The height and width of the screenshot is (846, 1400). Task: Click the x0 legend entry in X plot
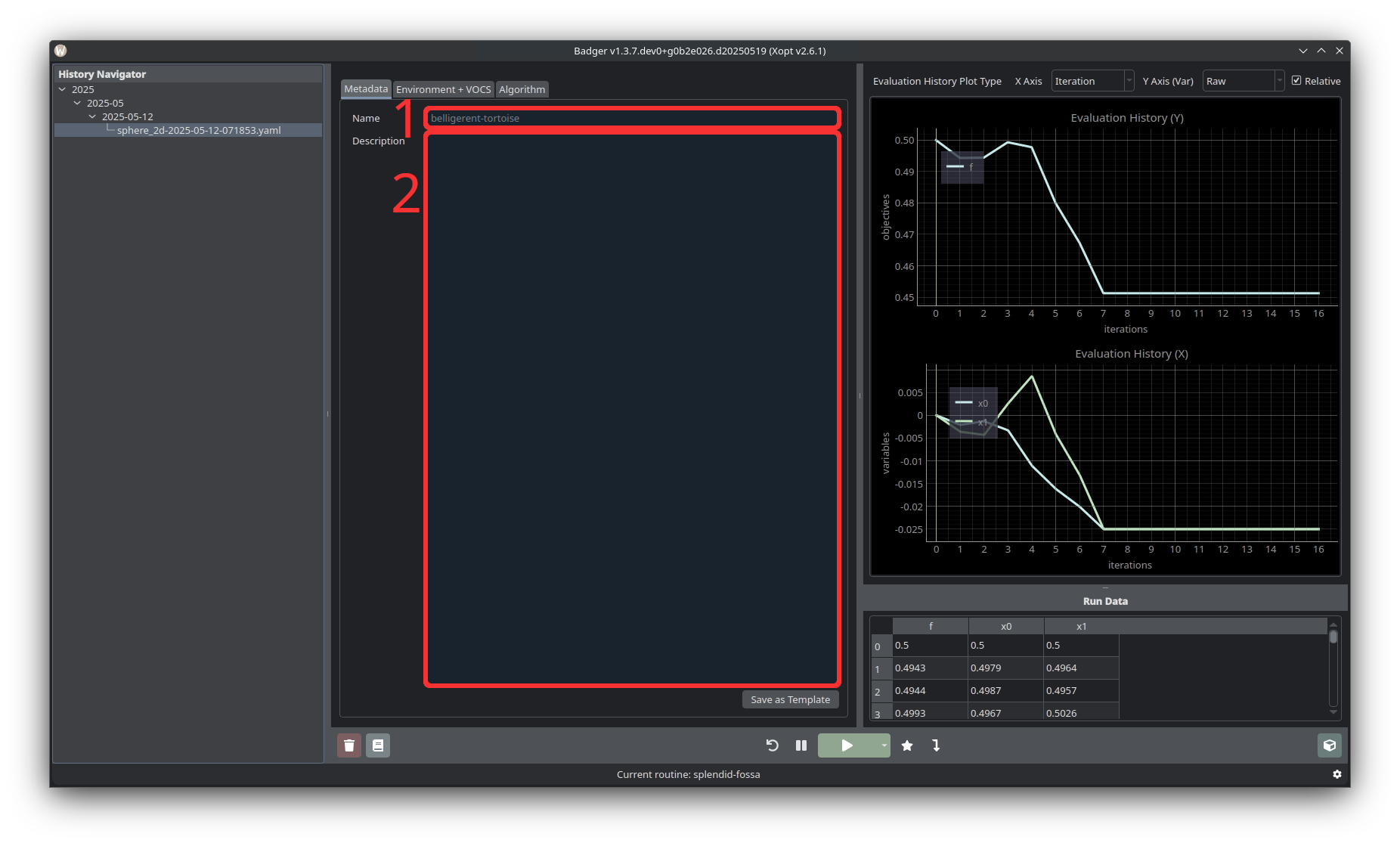pos(972,403)
